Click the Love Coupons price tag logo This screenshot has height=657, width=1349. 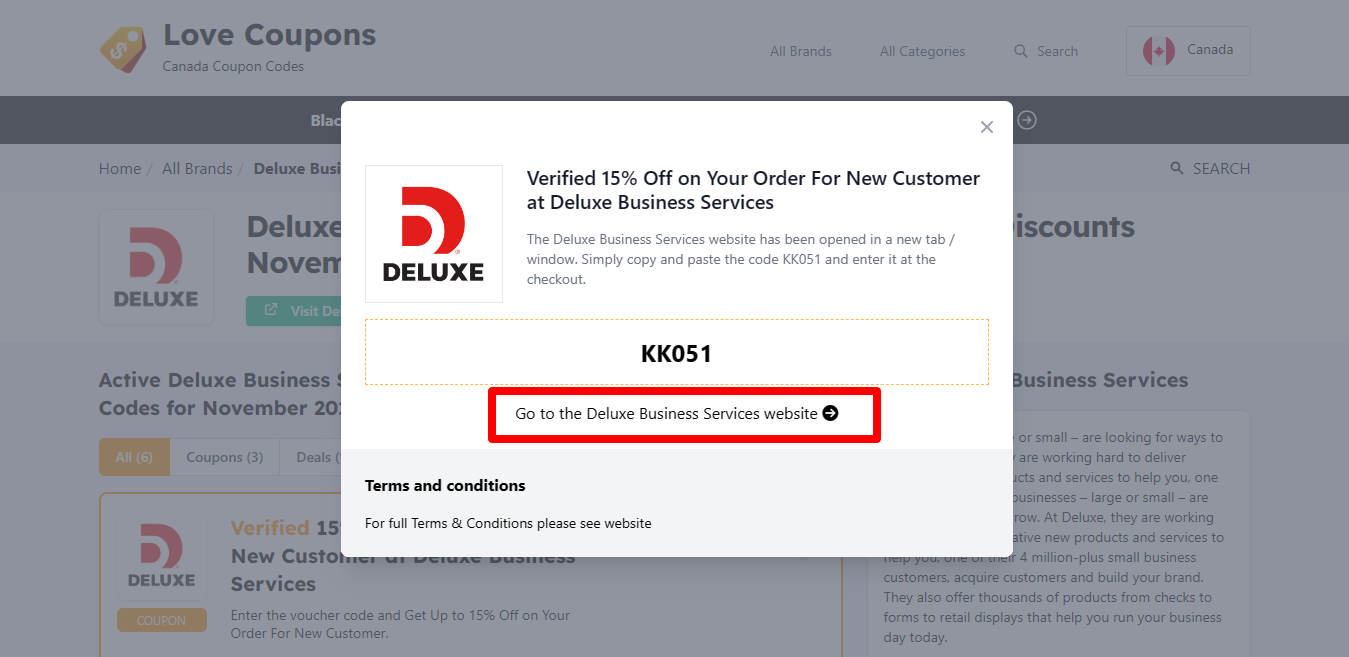[122, 48]
